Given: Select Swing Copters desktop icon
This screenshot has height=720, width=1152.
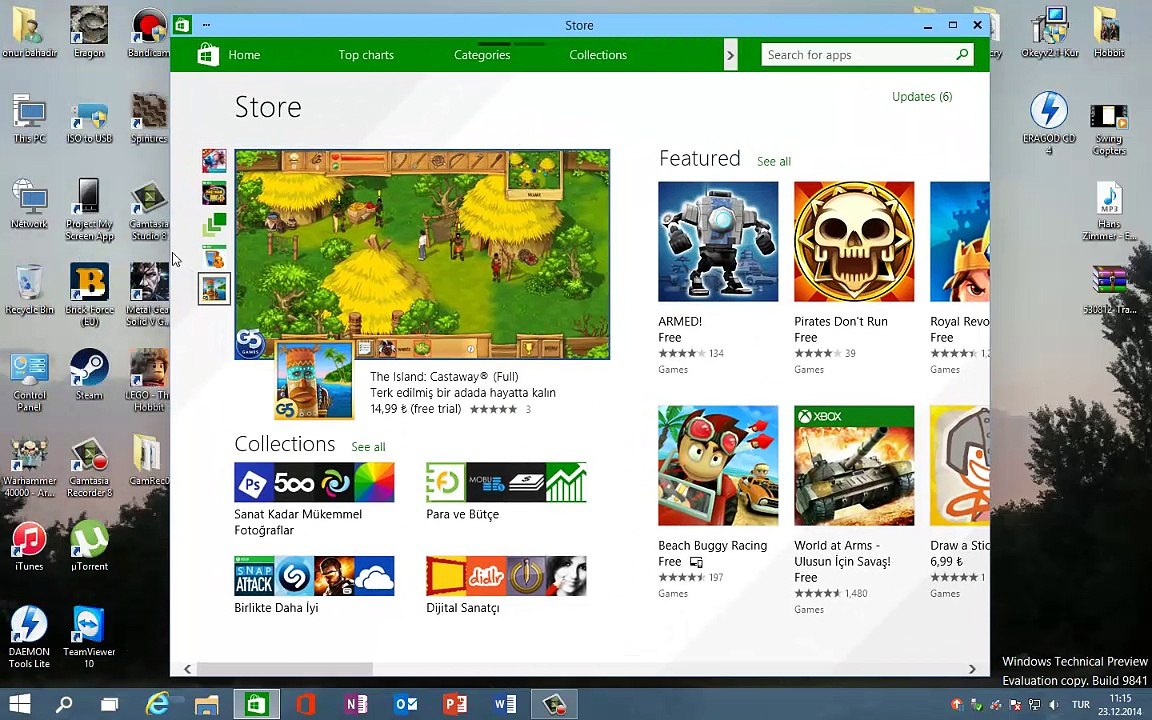Looking at the screenshot, I should [1109, 129].
